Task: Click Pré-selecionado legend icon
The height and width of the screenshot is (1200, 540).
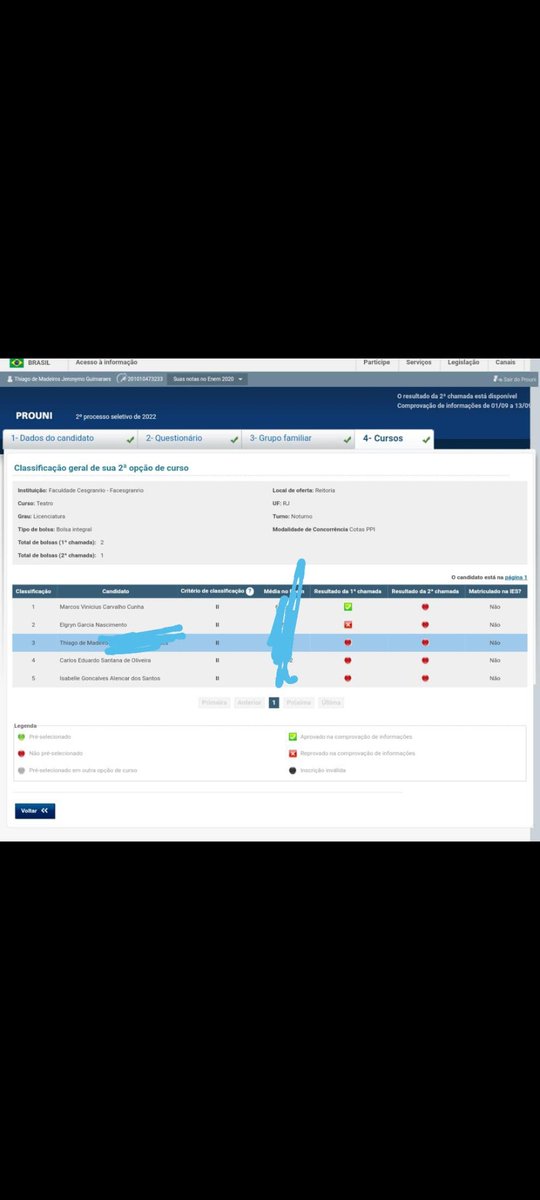Action: (x=21, y=737)
